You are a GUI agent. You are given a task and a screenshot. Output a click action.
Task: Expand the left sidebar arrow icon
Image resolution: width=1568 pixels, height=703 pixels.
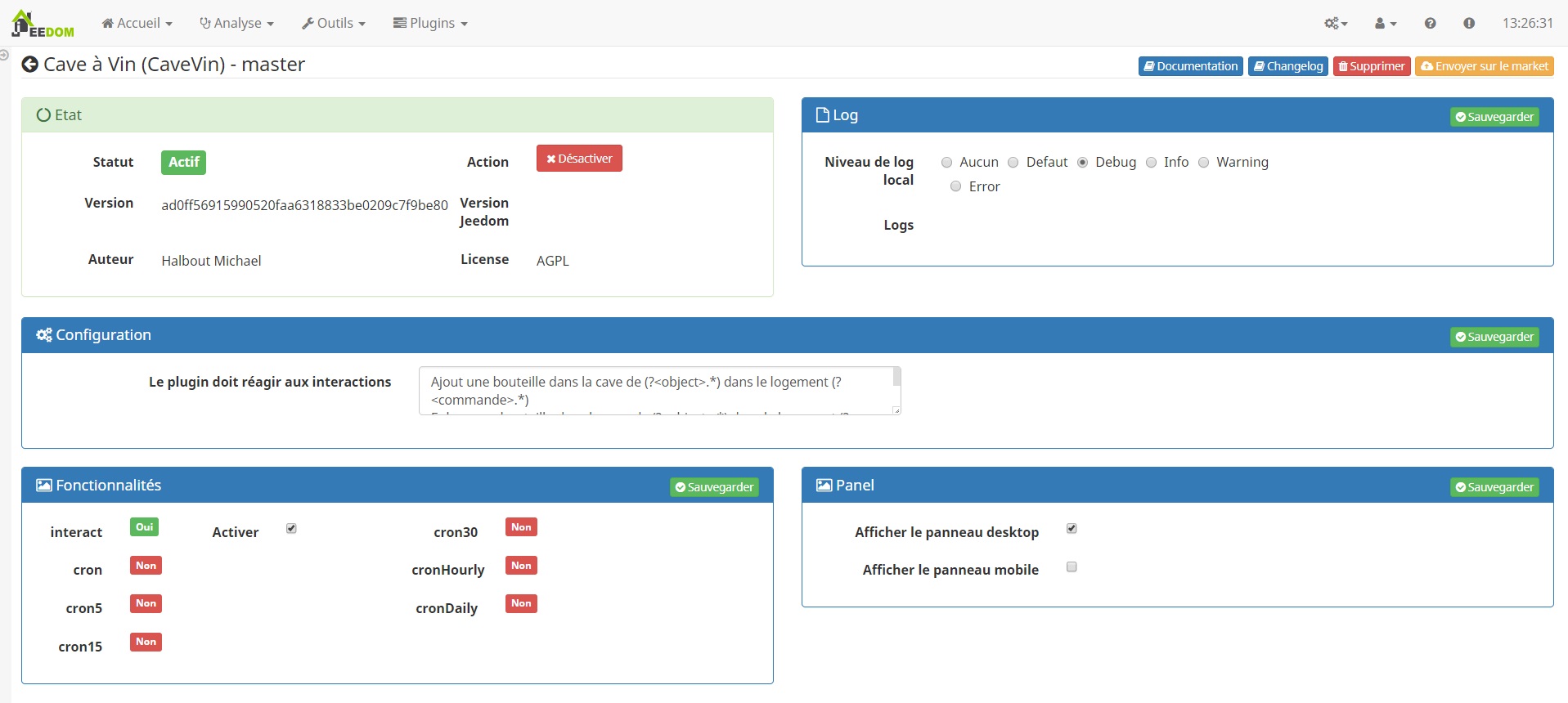tap(4, 56)
